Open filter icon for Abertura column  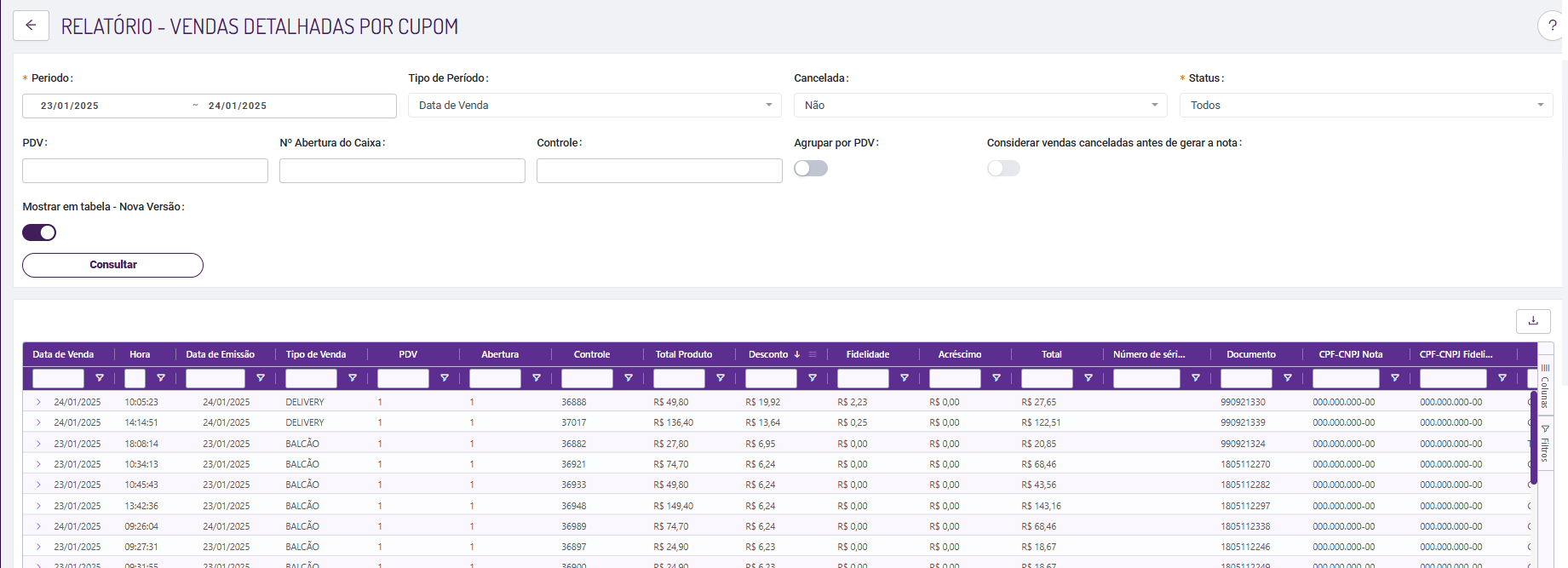click(537, 378)
